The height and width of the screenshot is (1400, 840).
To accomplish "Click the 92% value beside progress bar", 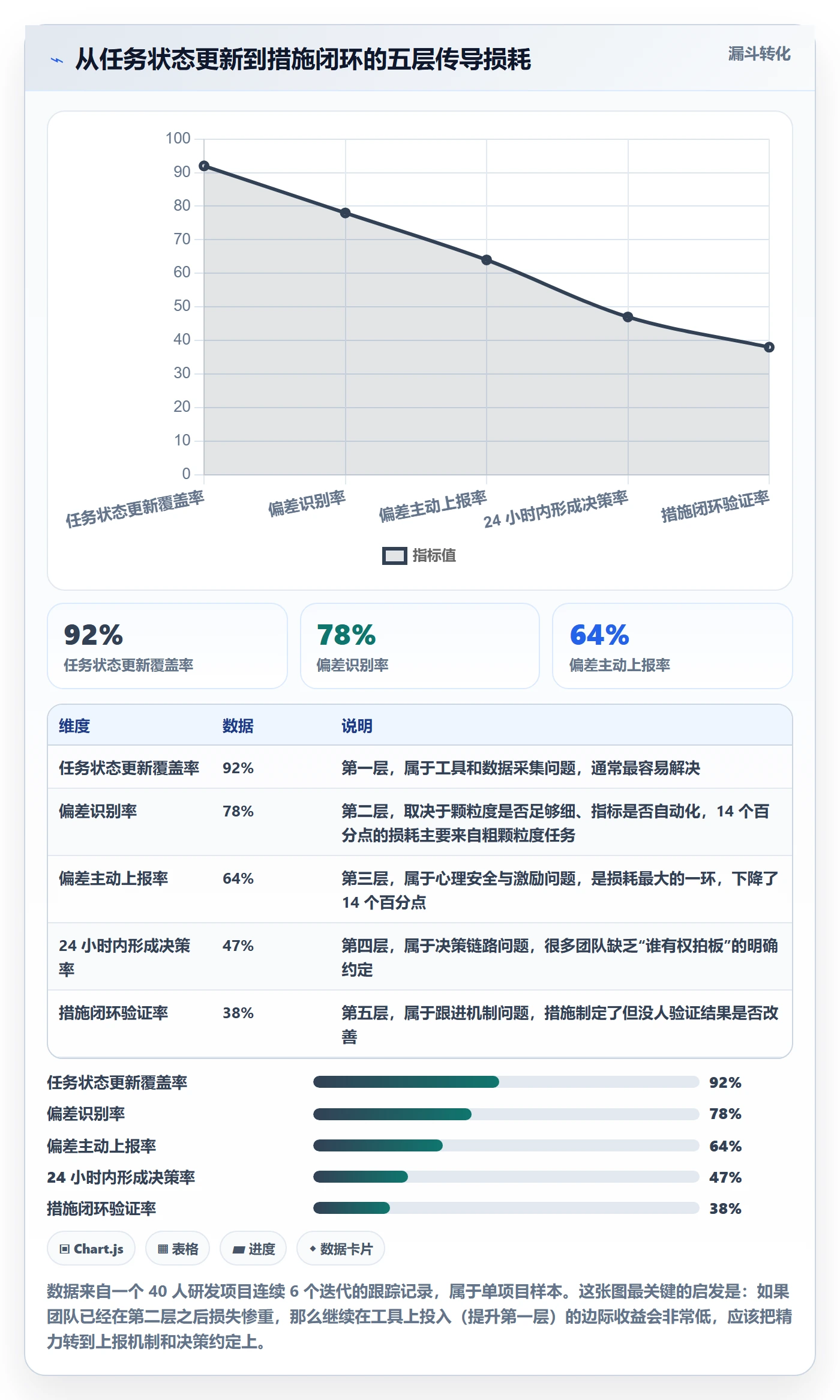I will point(725,1082).
